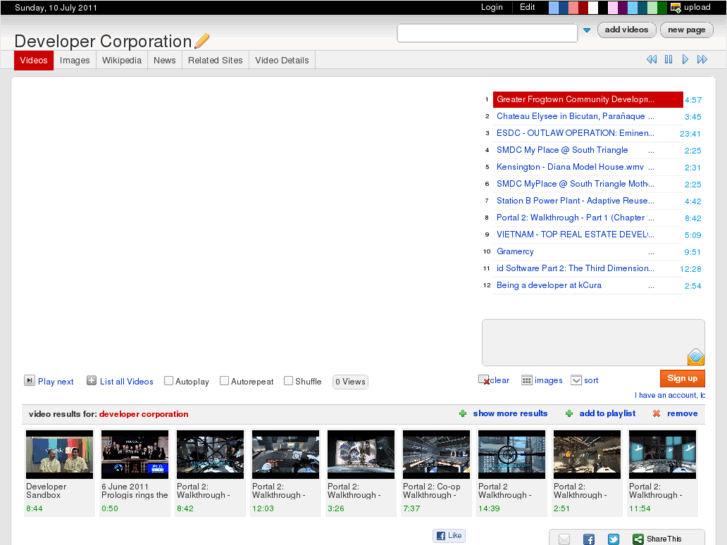Image resolution: width=727 pixels, height=545 pixels.
Task: Click the rewind double-arrow icon
Action: pos(652,60)
